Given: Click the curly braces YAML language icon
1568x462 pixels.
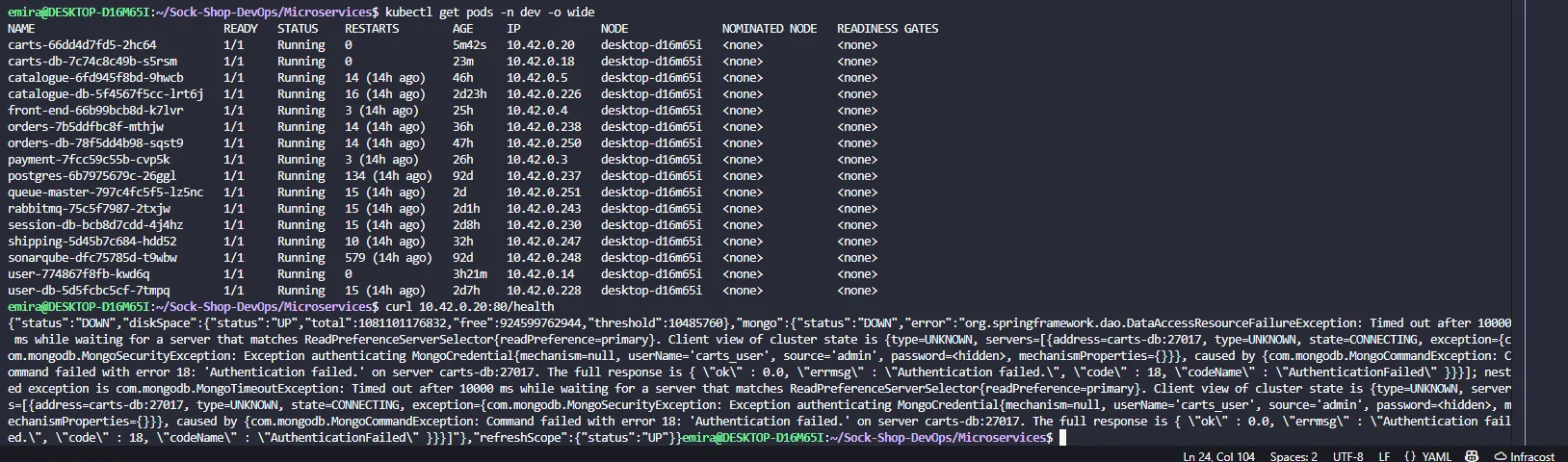Looking at the screenshot, I should click(1410, 456).
